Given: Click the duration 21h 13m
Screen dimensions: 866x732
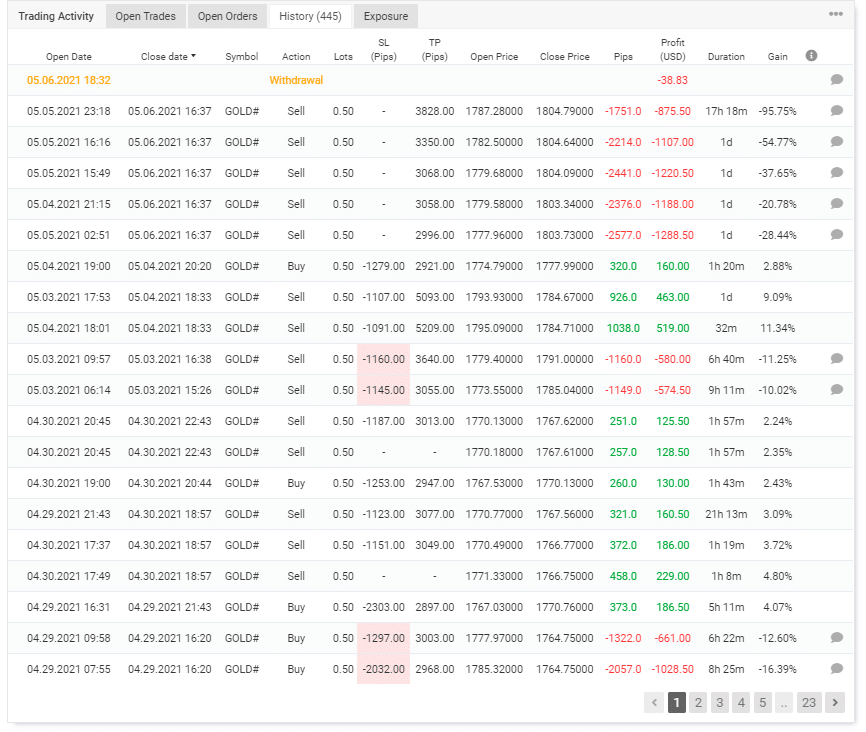Looking at the screenshot, I should click(x=726, y=514).
